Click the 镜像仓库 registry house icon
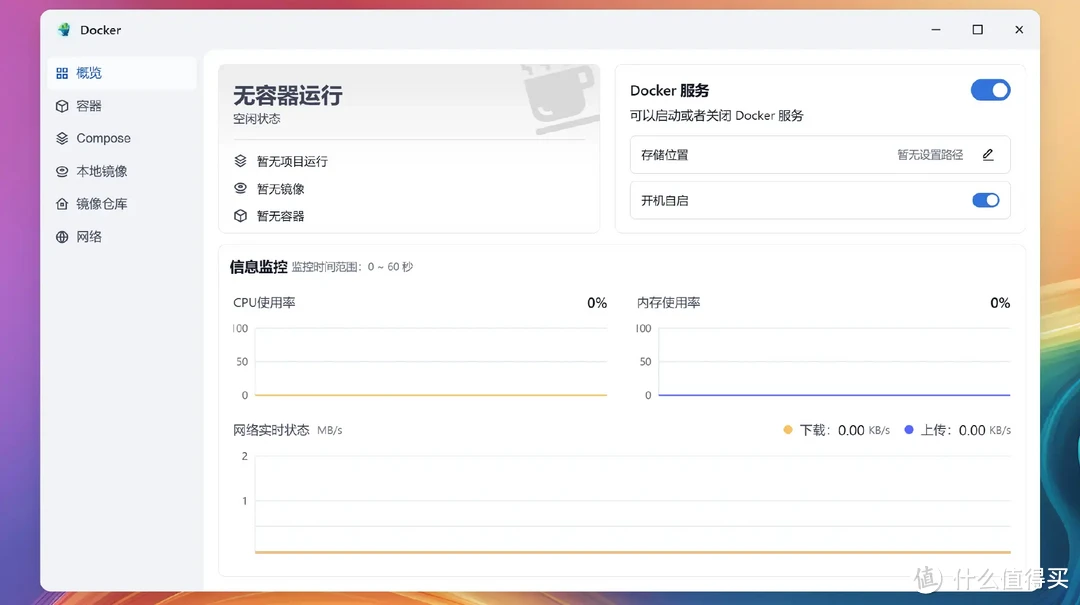Screen dimensions: 1080x605 pos(62,204)
